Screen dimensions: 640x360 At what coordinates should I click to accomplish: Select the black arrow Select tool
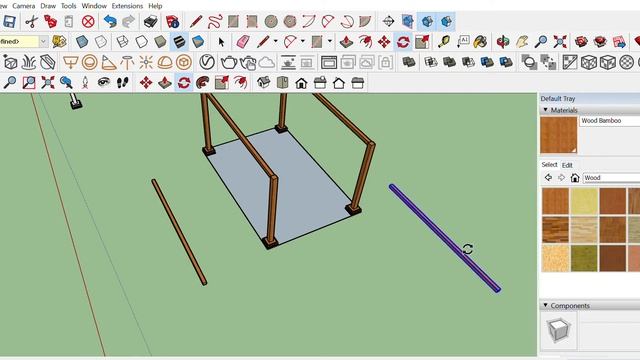[x=221, y=42]
